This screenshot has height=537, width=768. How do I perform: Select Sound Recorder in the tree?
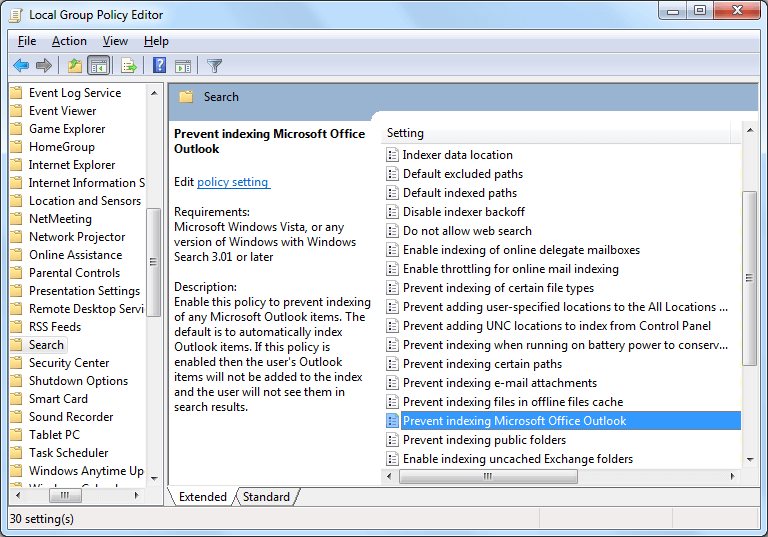71,417
